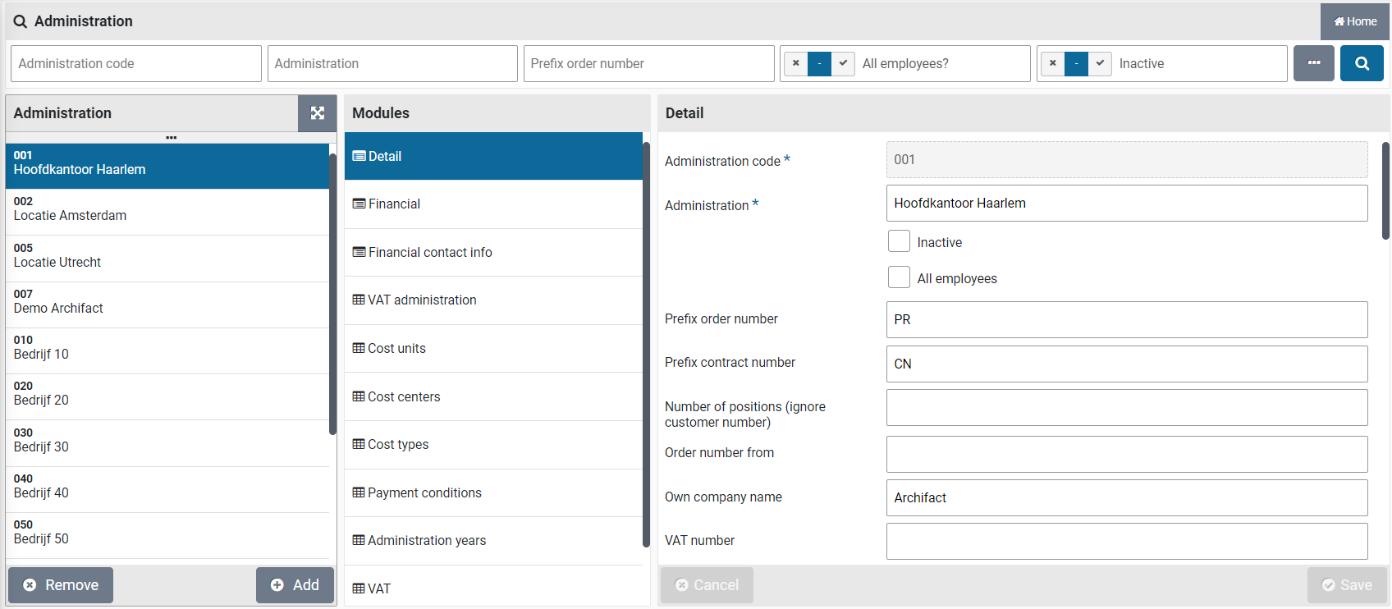Click the Administration code search field

point(136,63)
